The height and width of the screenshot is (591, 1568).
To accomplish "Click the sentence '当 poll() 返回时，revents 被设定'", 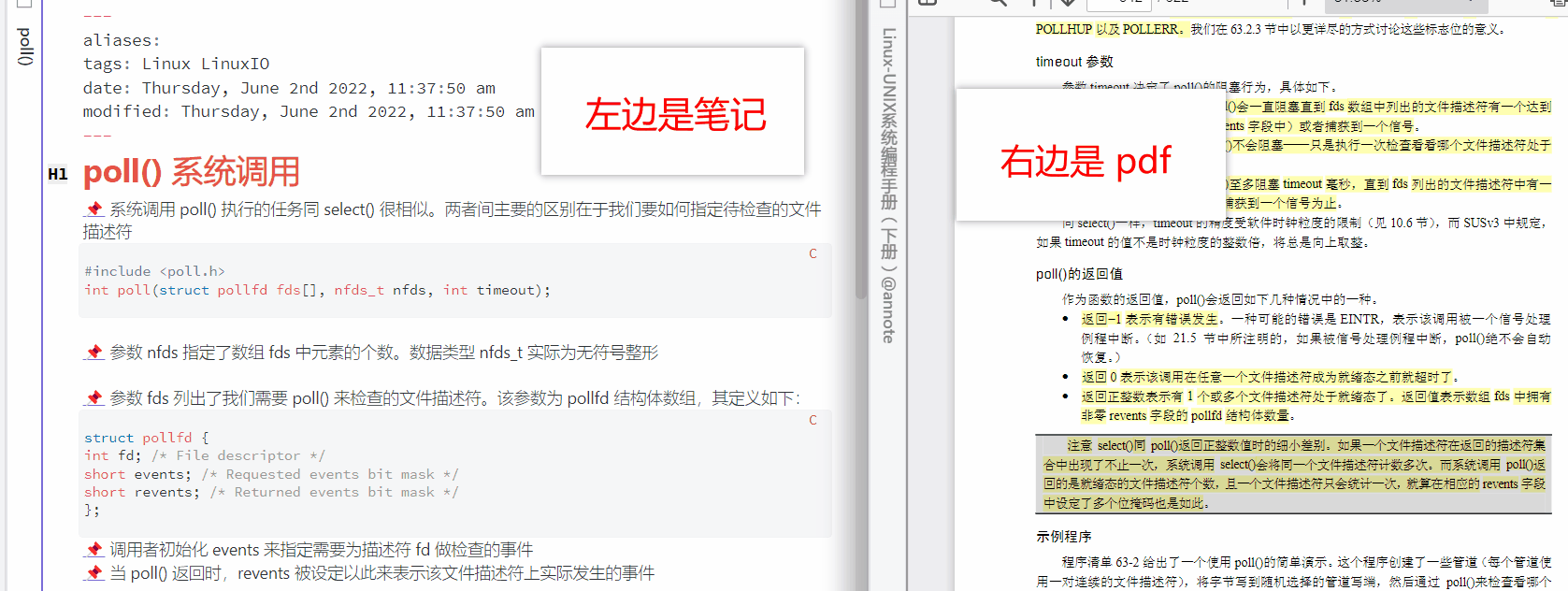I will click(x=382, y=572).
